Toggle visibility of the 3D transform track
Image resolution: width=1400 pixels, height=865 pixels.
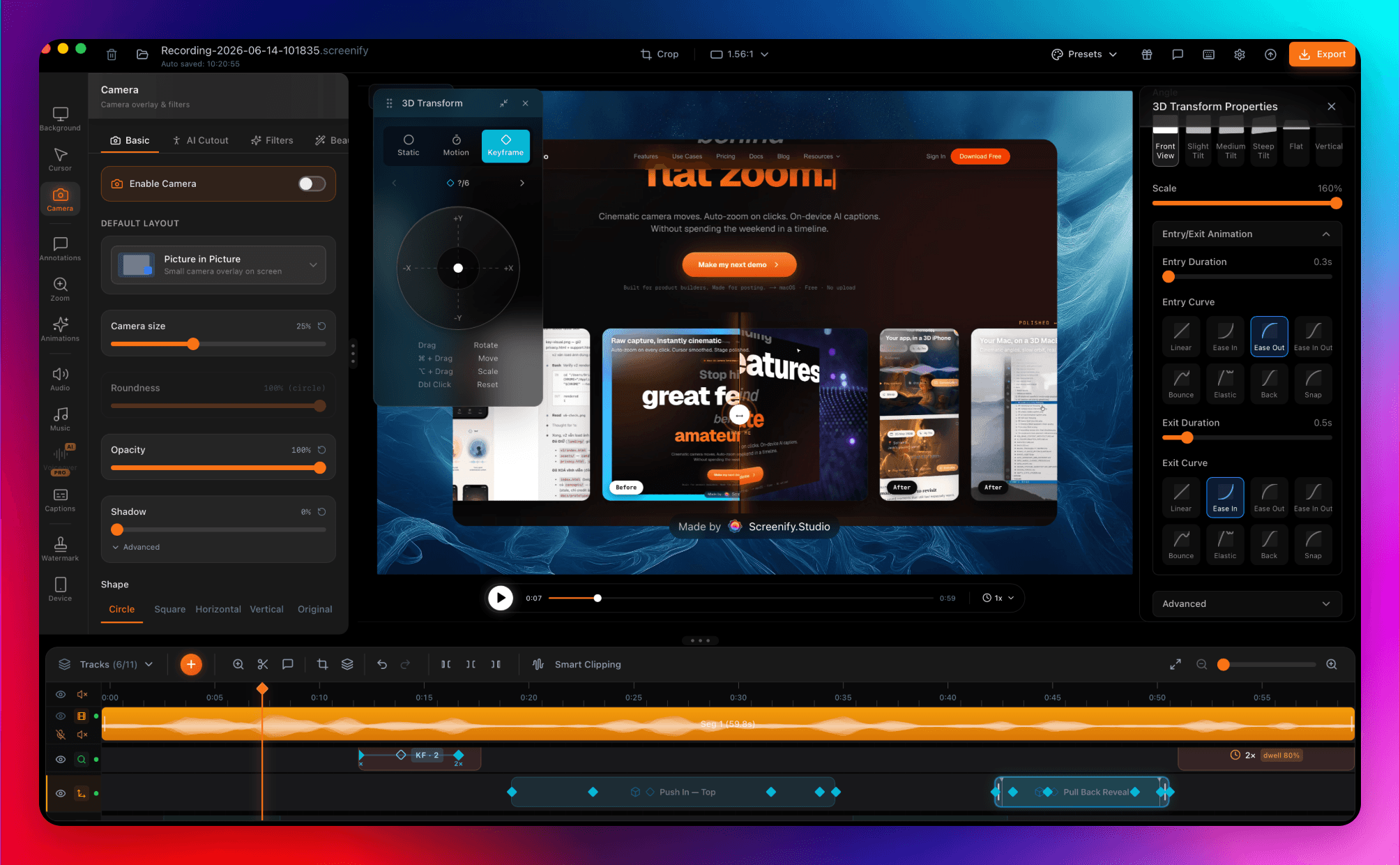click(61, 793)
